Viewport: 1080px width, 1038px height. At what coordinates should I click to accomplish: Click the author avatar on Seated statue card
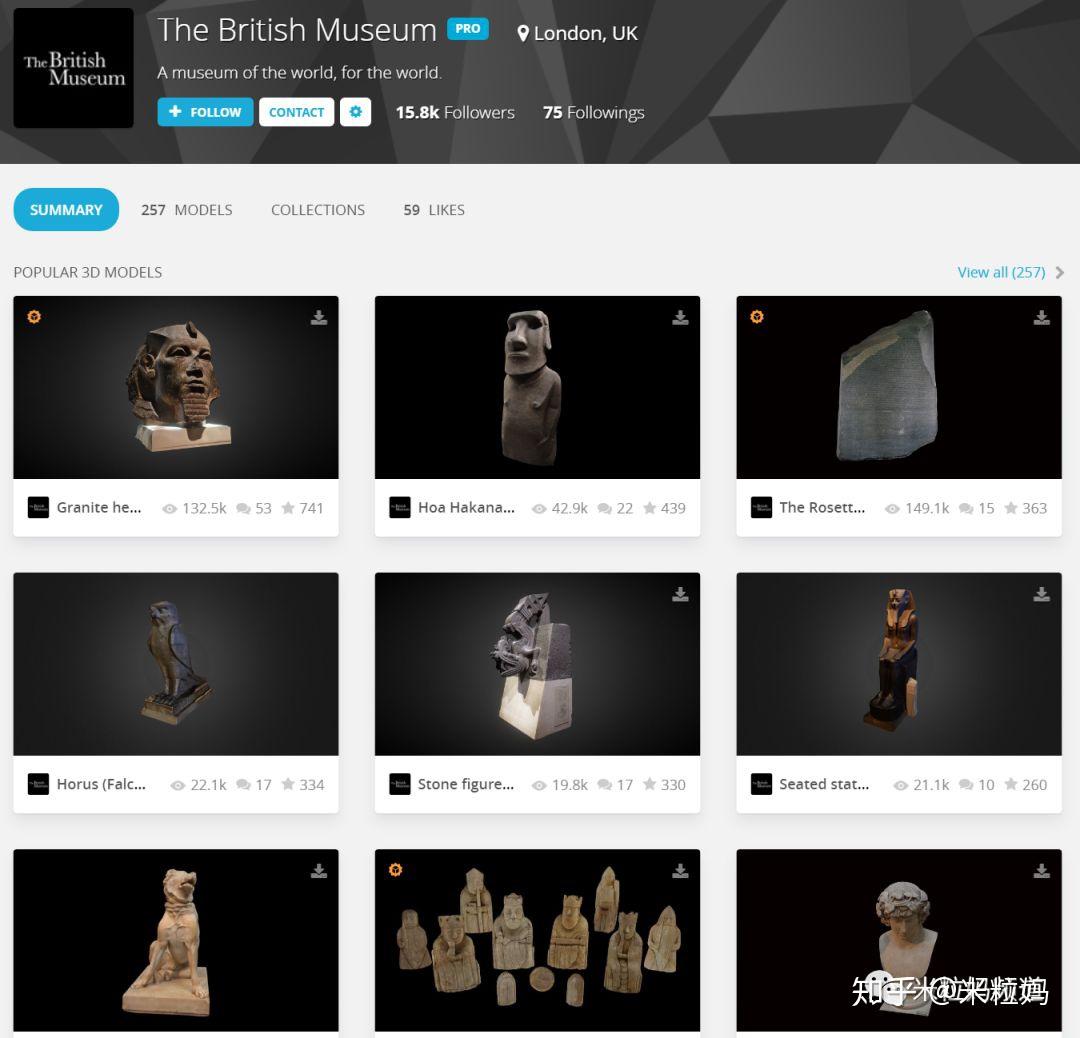coord(761,784)
